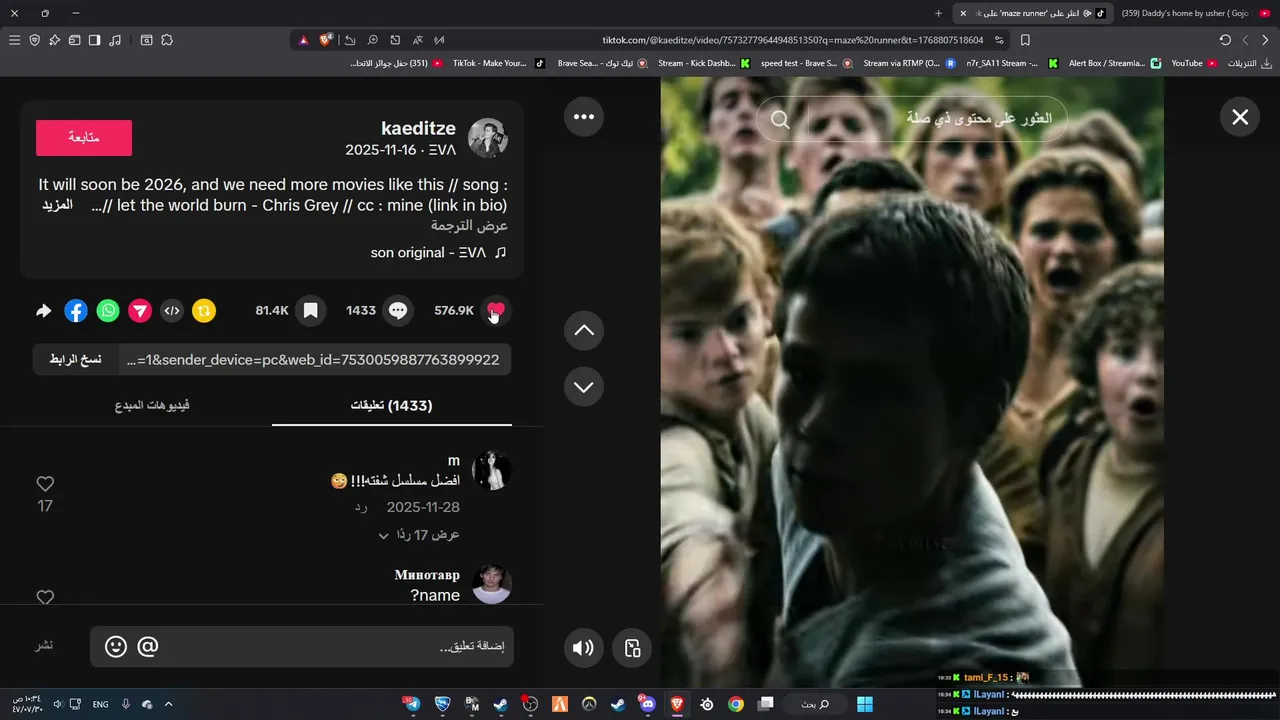Open the Windows Start menu
This screenshot has width=1280, height=720.
click(x=865, y=704)
